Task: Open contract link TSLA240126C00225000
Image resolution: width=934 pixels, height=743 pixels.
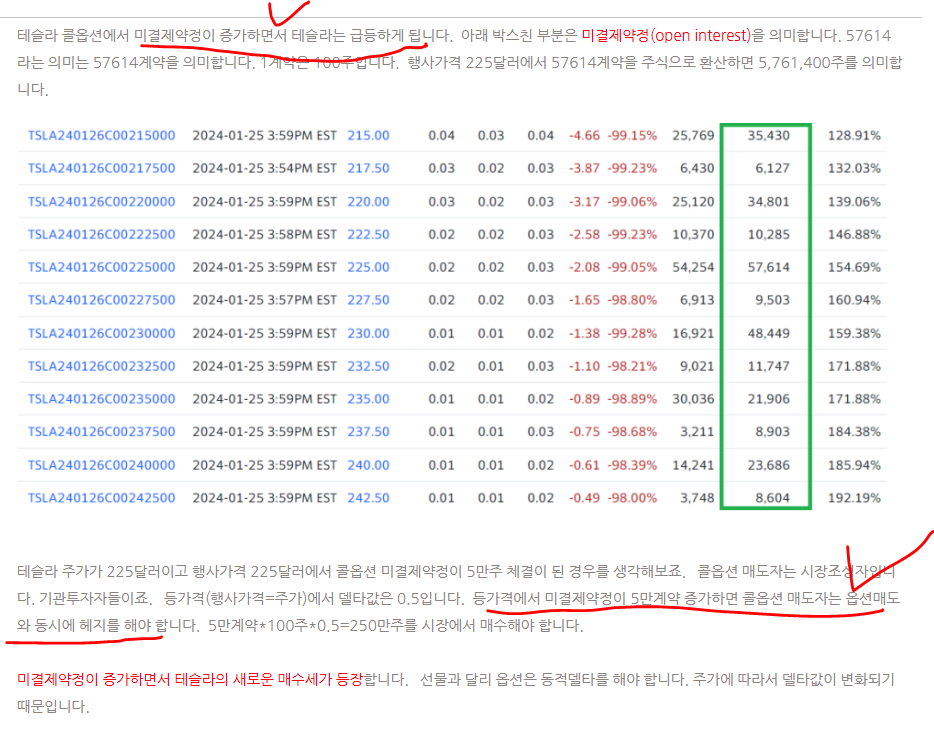Action: (102, 268)
